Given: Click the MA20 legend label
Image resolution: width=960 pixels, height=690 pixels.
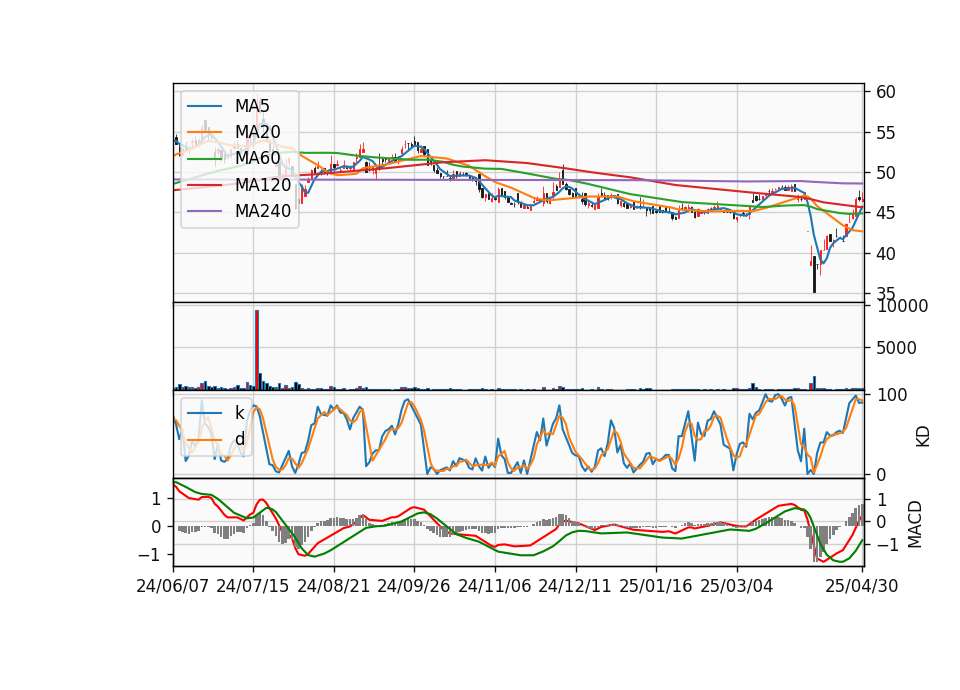Looking at the screenshot, I should (x=257, y=132).
